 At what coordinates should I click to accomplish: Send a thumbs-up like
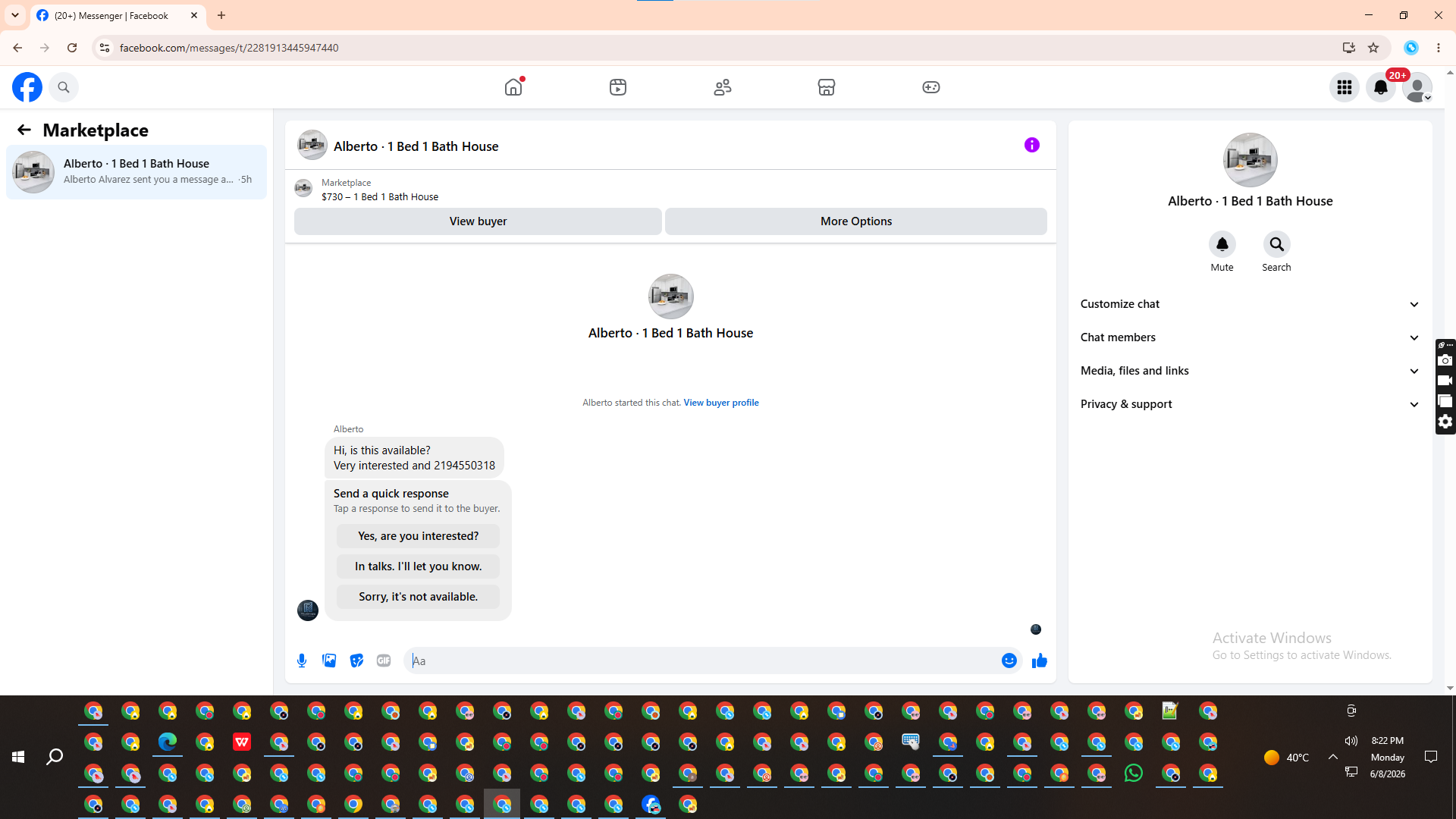click(x=1040, y=661)
